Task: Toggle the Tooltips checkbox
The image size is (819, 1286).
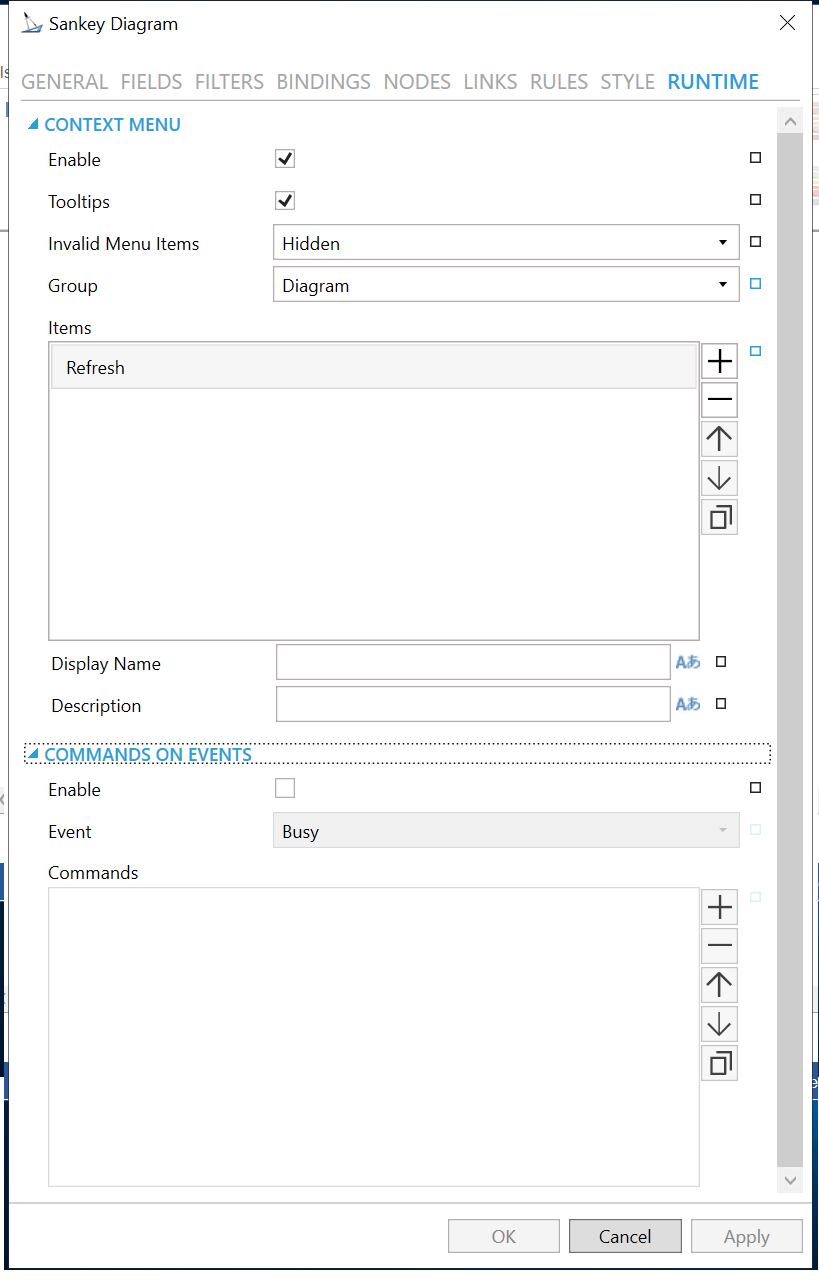Action: coord(285,201)
